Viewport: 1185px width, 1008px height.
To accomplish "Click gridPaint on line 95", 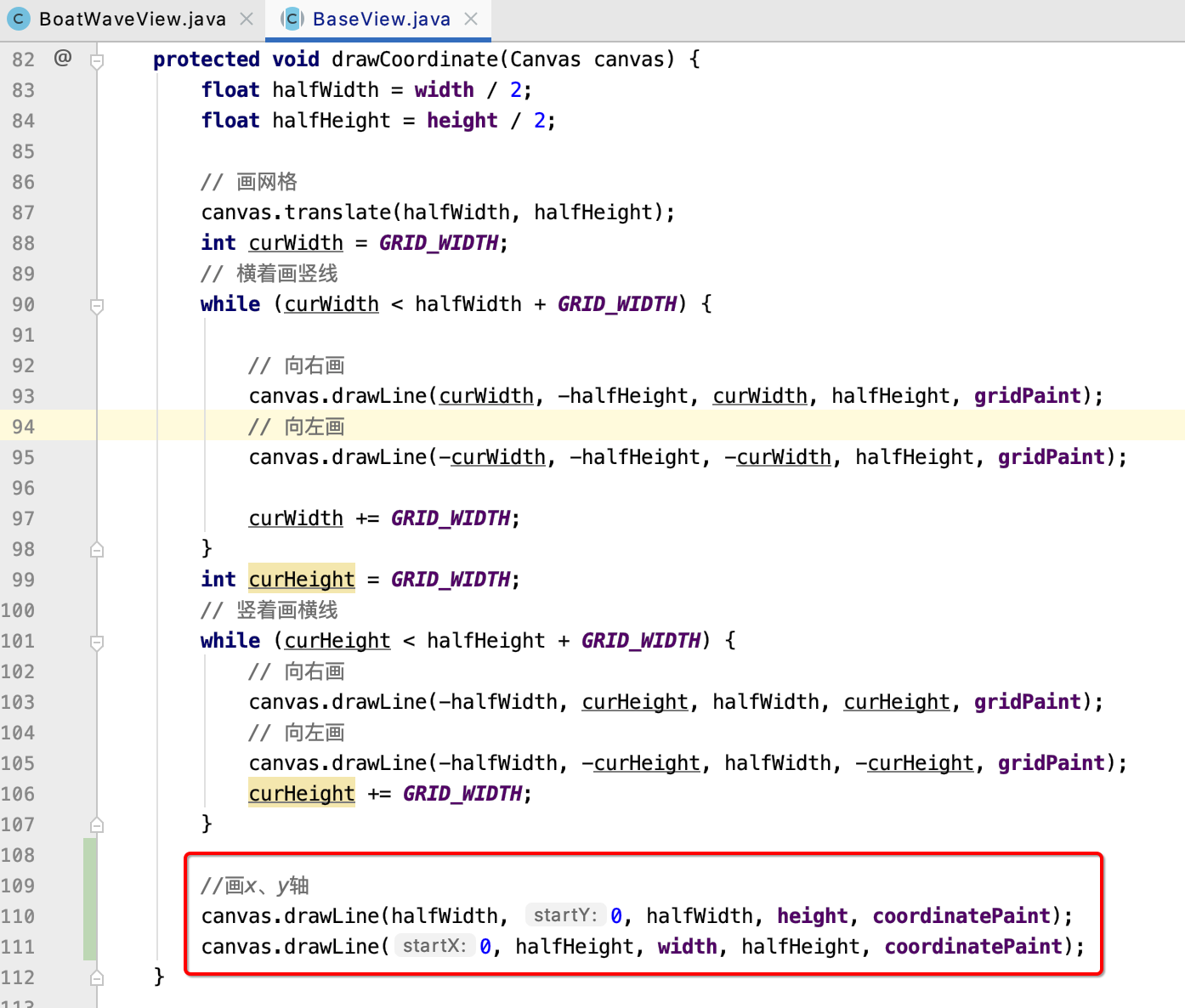I will [x=1051, y=457].
